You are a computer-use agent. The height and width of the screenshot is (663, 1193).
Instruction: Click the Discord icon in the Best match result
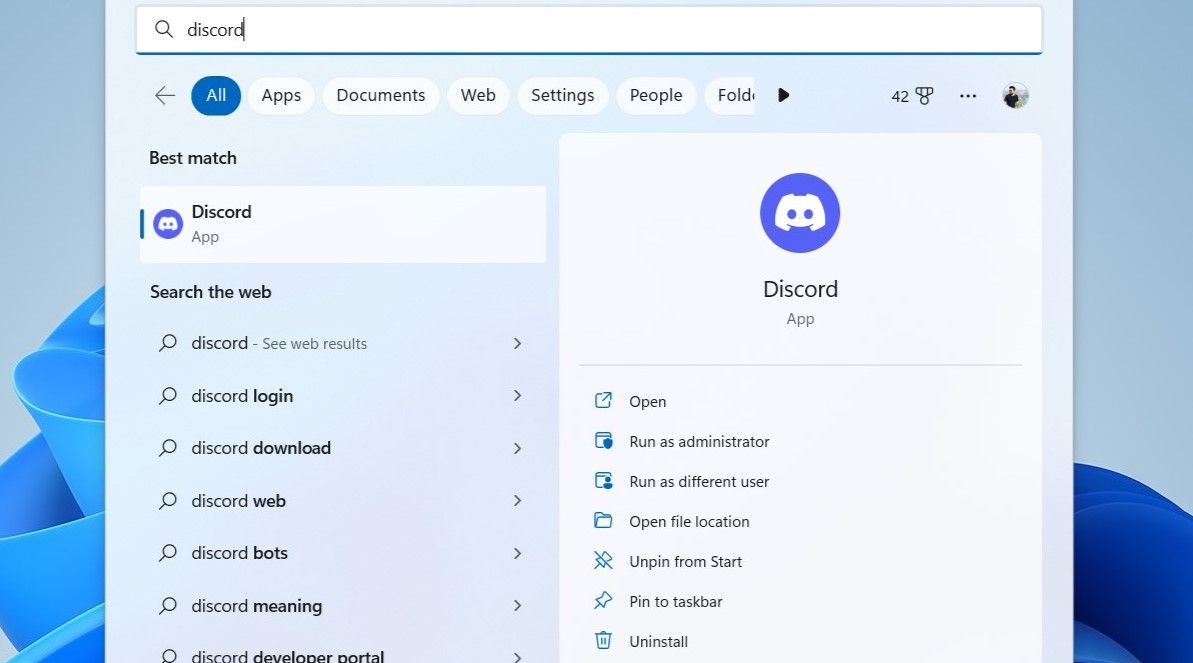coord(167,224)
